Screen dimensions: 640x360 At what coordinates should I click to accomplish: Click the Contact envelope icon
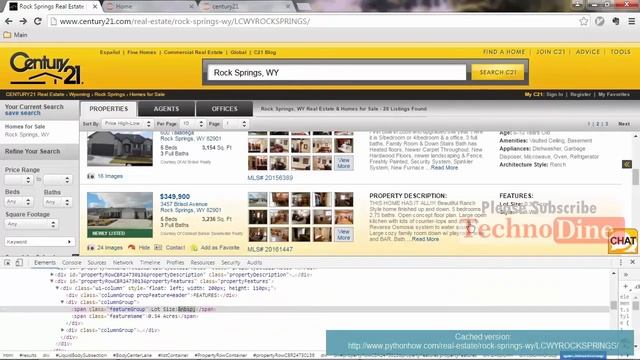point(158,247)
